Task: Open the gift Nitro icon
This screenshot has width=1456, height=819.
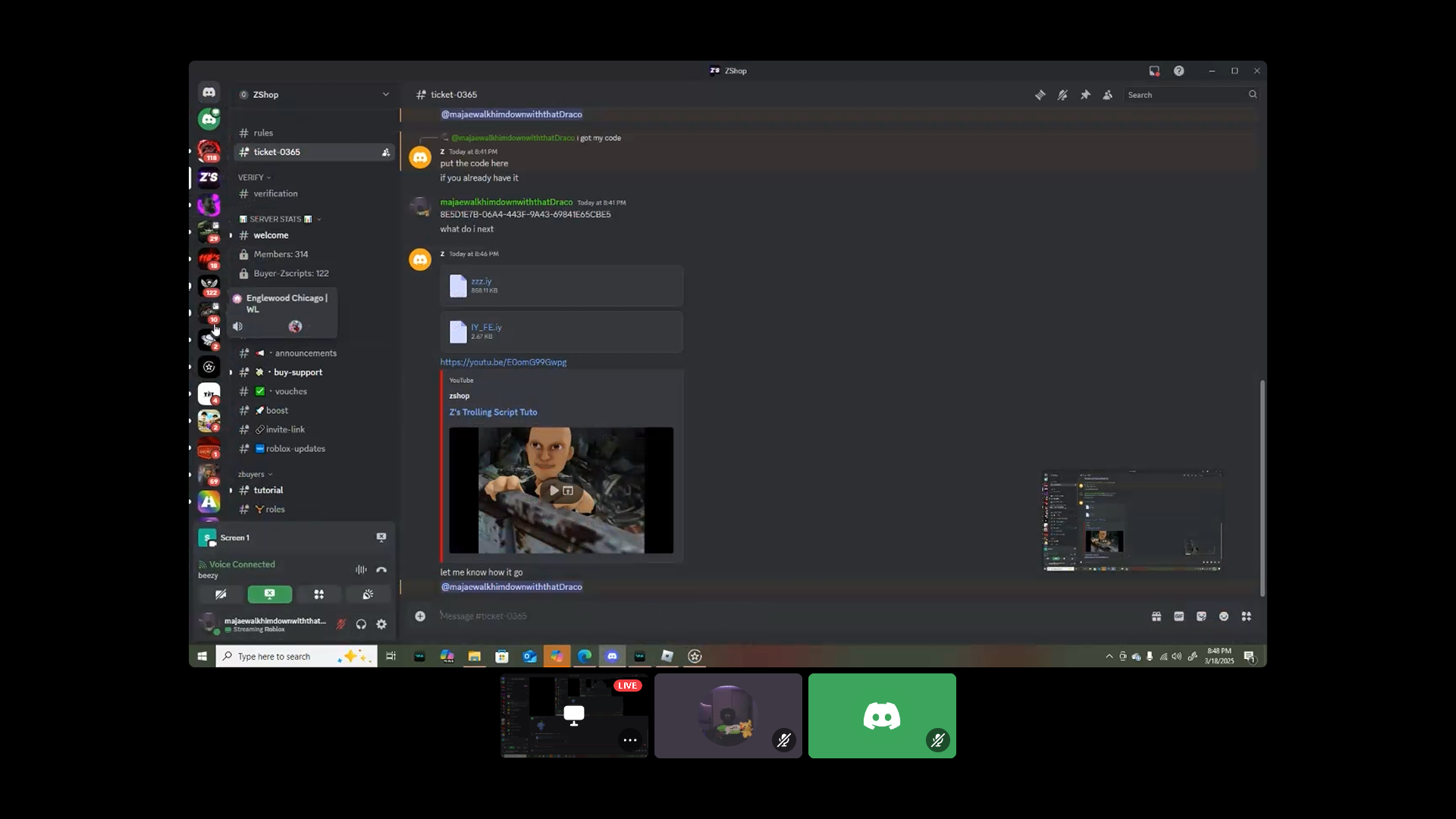Action: tap(1156, 617)
